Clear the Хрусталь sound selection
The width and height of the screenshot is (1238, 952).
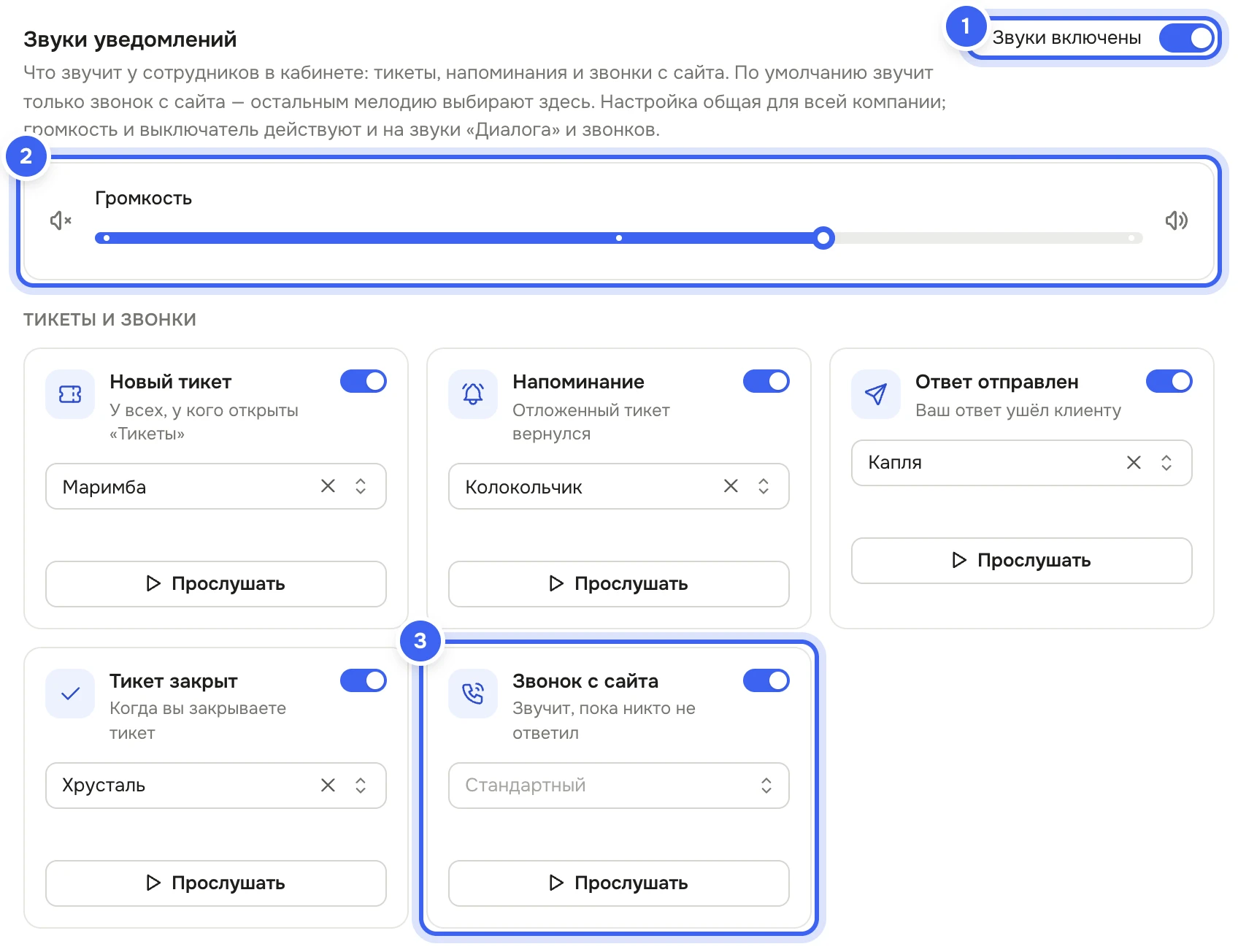(328, 786)
